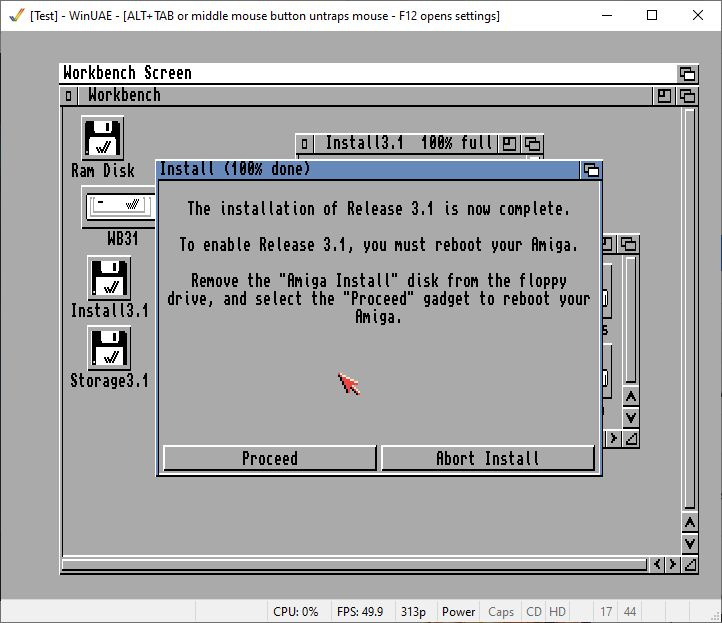Click the Workbench window scroll down arrow
This screenshot has height=623, width=722.
point(690,544)
